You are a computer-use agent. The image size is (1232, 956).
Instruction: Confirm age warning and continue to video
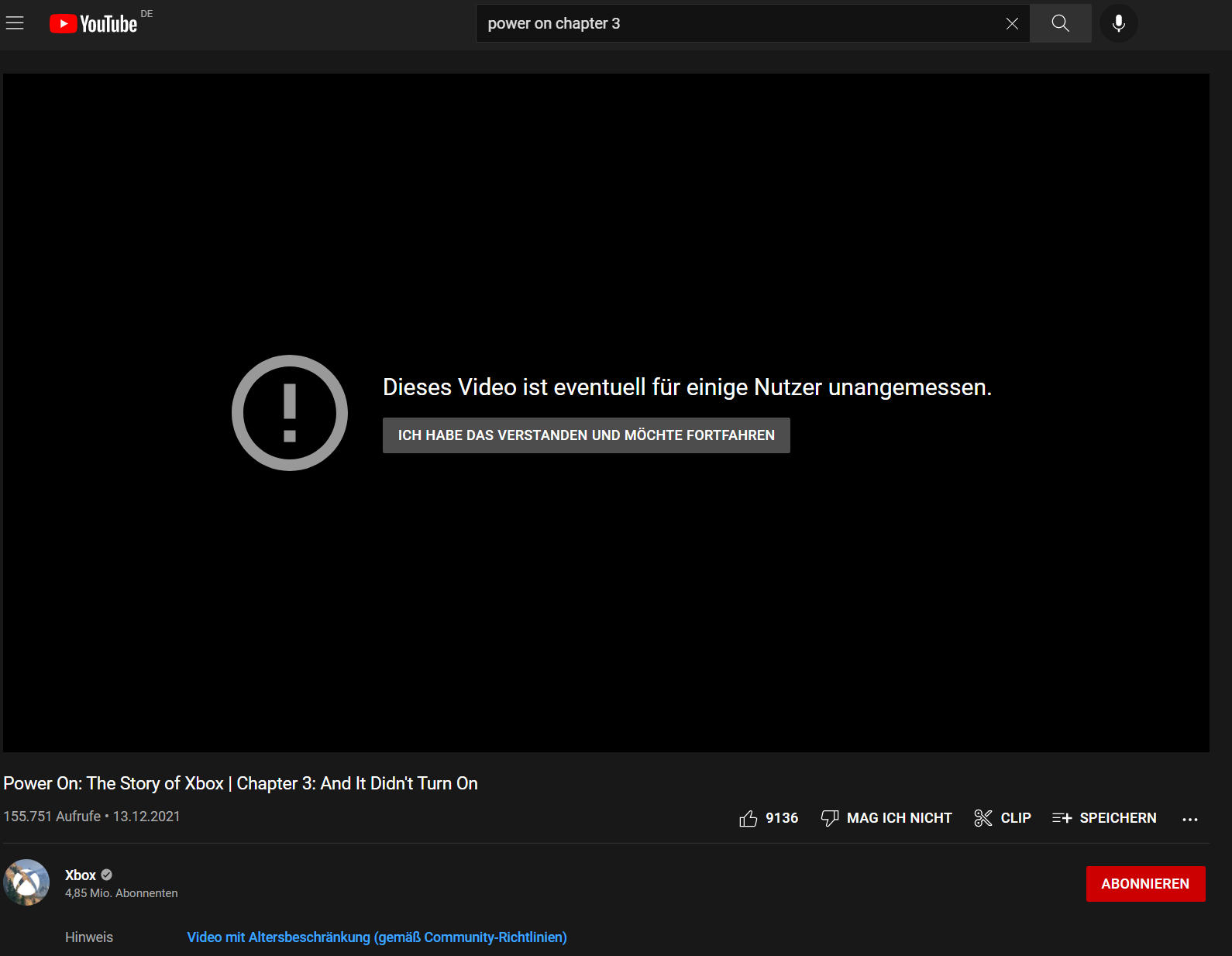point(587,435)
